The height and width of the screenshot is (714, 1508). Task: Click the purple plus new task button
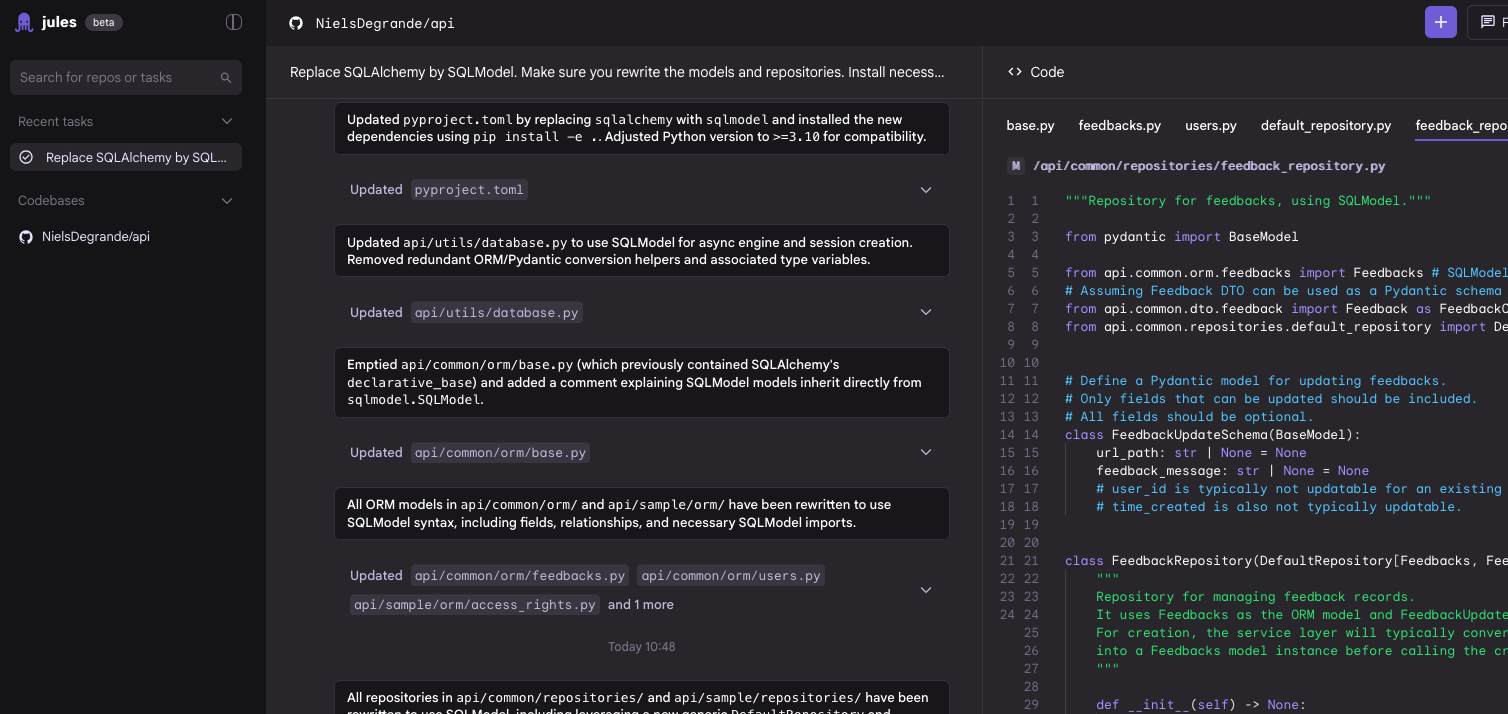click(x=1441, y=22)
